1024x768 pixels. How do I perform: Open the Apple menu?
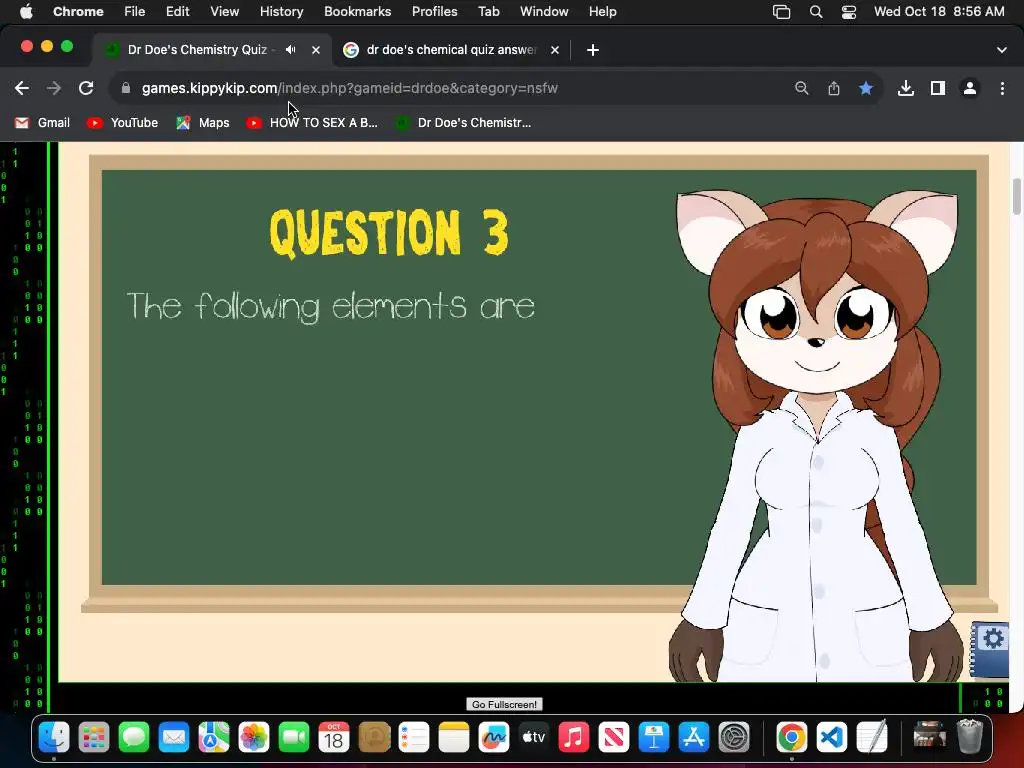[x=26, y=12]
